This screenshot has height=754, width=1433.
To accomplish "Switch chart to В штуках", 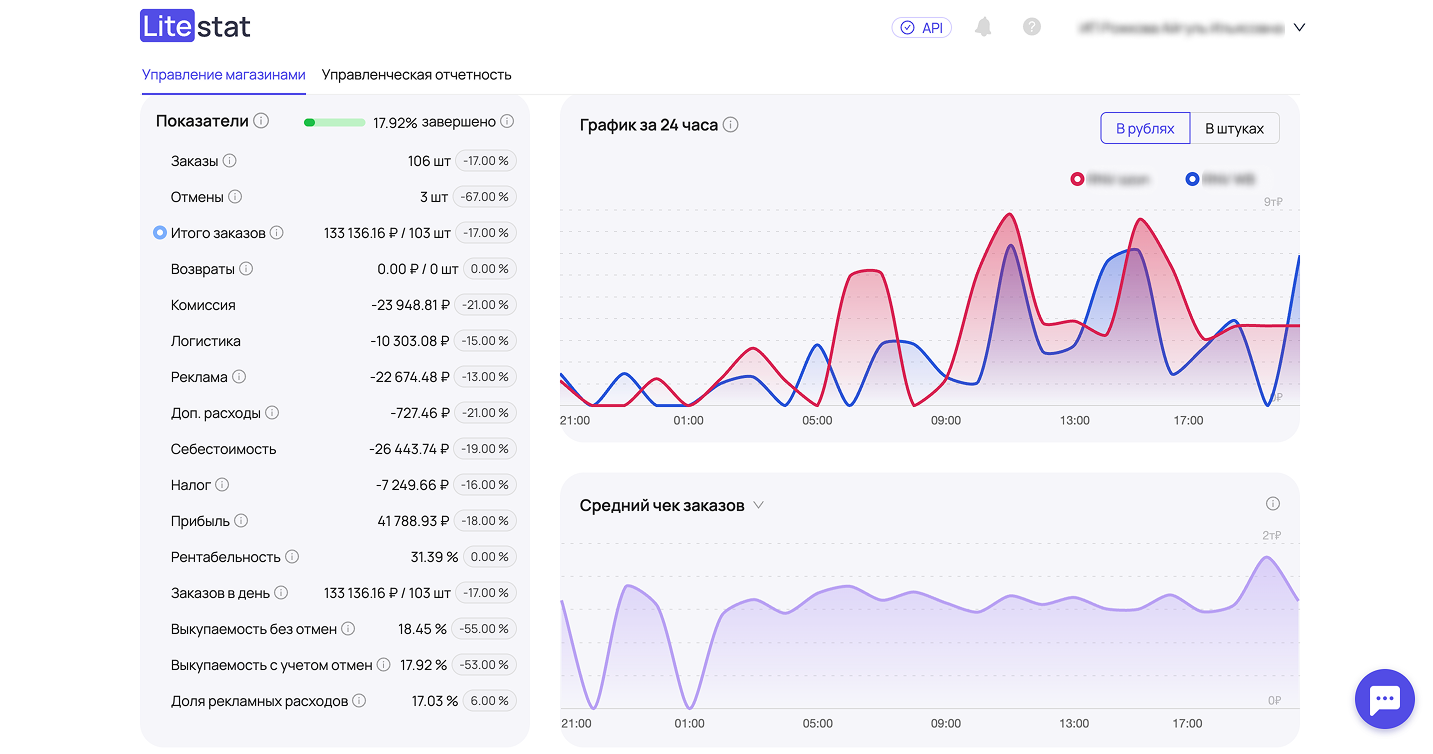I will (x=1234, y=129).
